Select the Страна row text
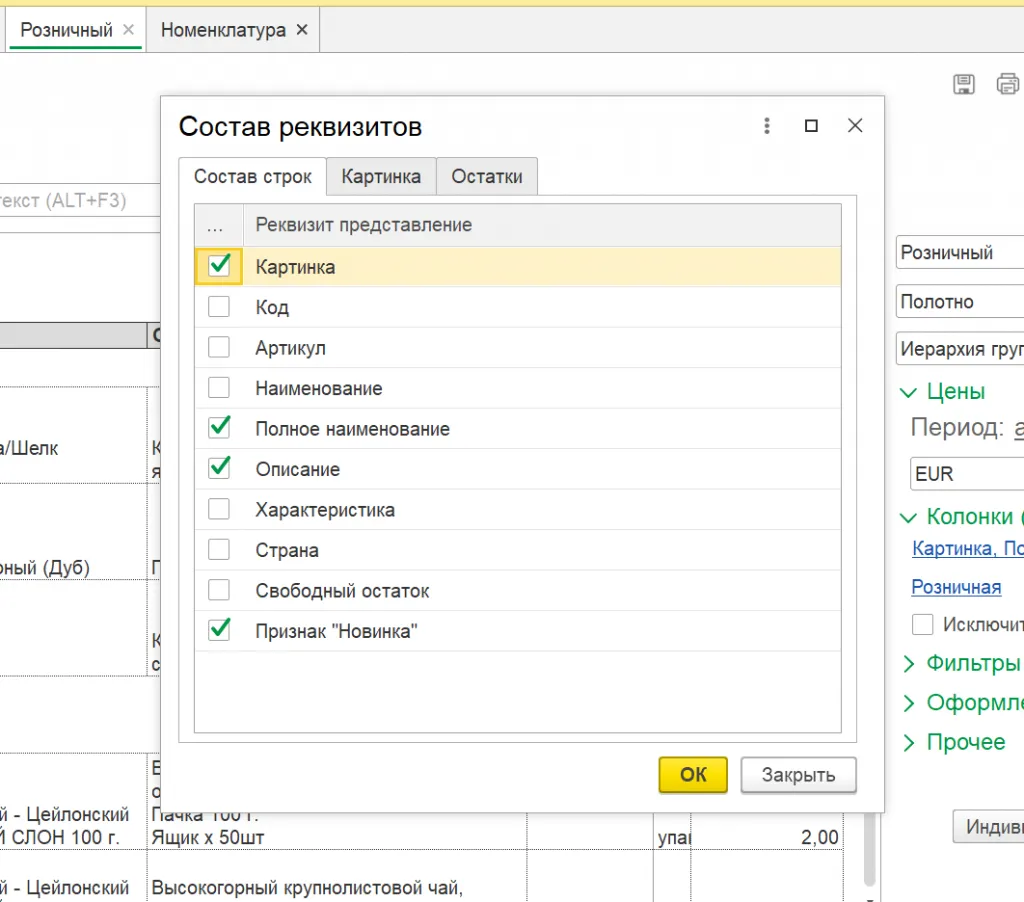The height and width of the screenshot is (902, 1024). (x=287, y=550)
